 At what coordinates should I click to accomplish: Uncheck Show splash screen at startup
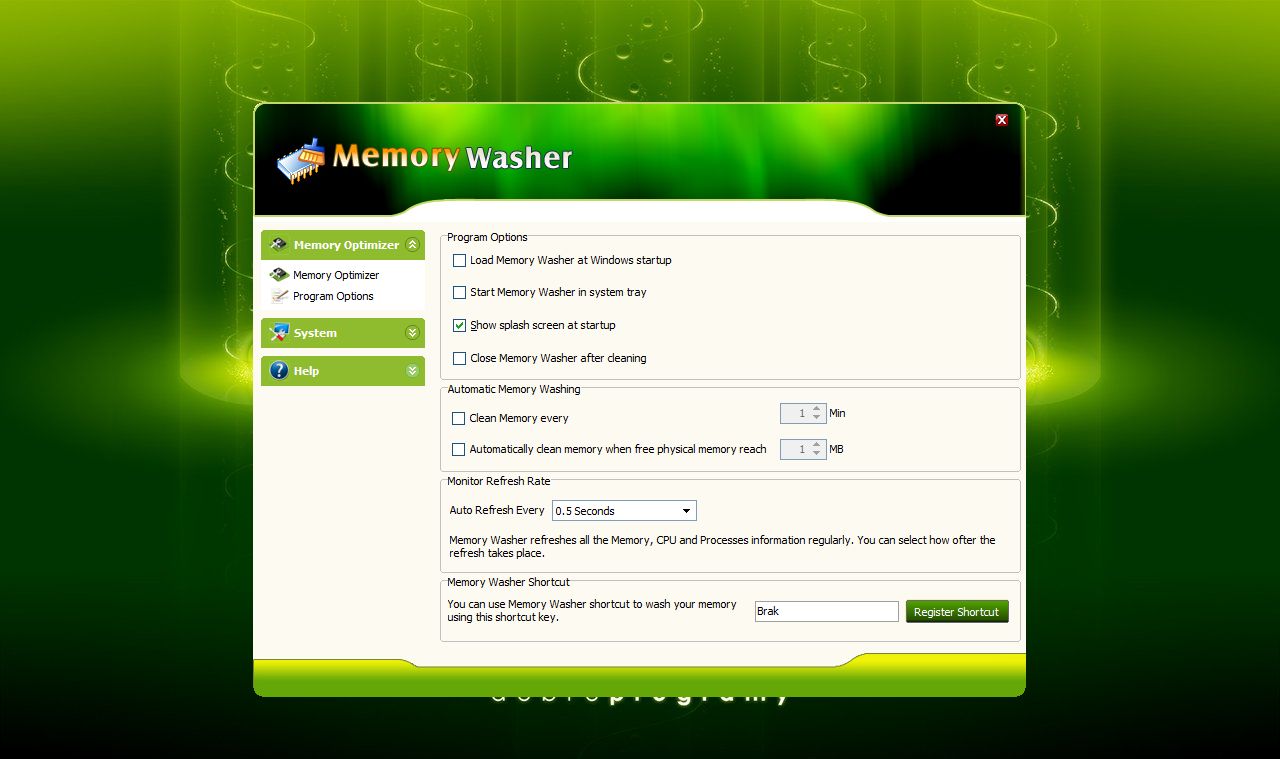click(x=459, y=325)
